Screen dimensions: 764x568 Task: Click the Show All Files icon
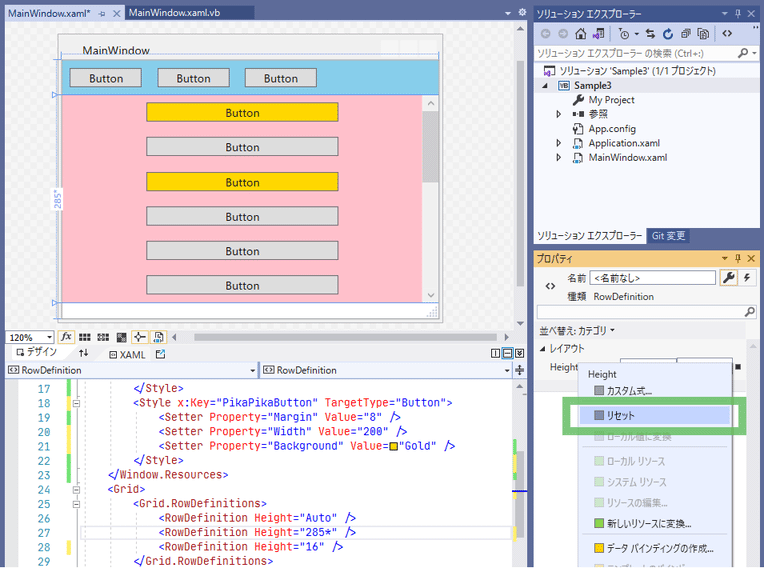point(704,33)
